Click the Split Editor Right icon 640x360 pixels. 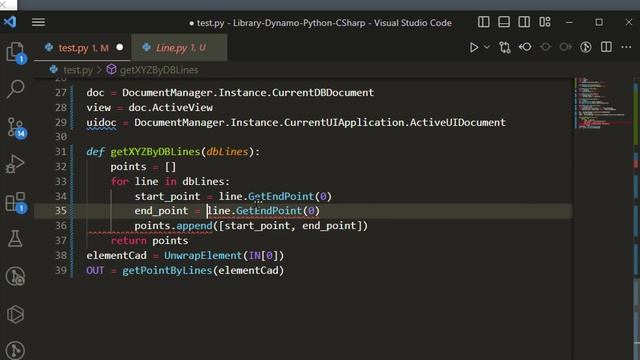pos(606,47)
